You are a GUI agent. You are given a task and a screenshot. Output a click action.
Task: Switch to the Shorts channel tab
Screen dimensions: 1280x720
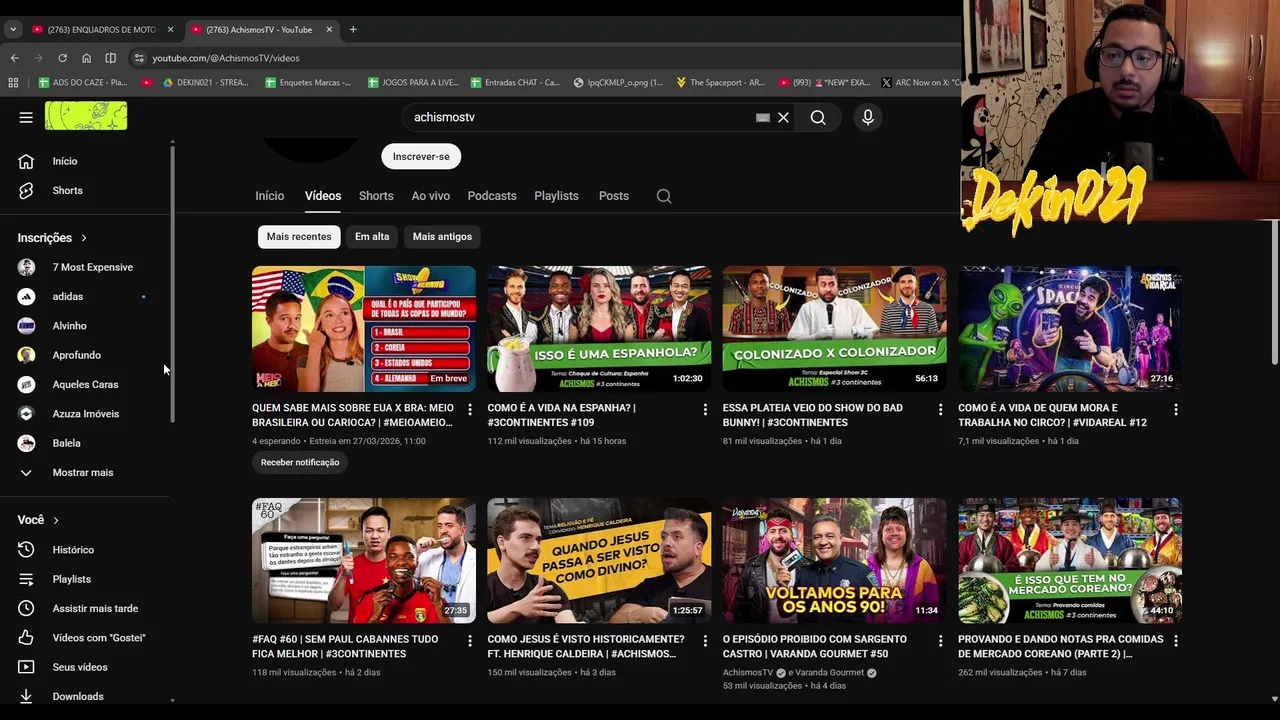[x=376, y=196]
